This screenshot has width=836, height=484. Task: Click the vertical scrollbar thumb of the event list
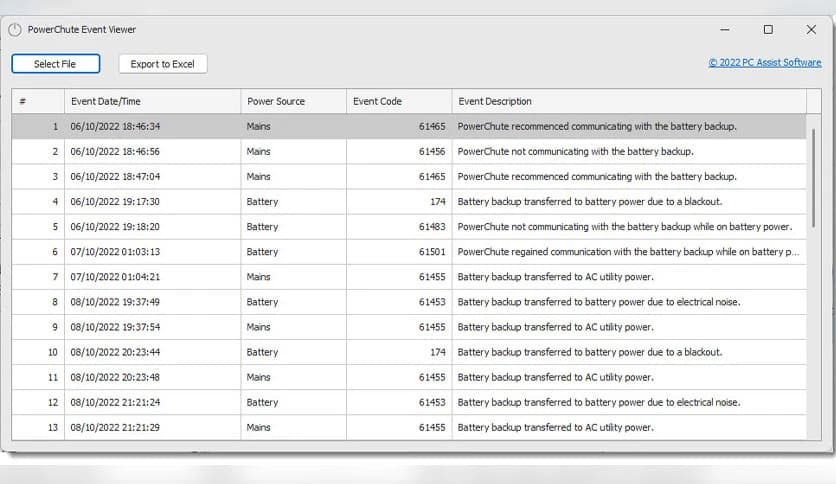[813, 178]
